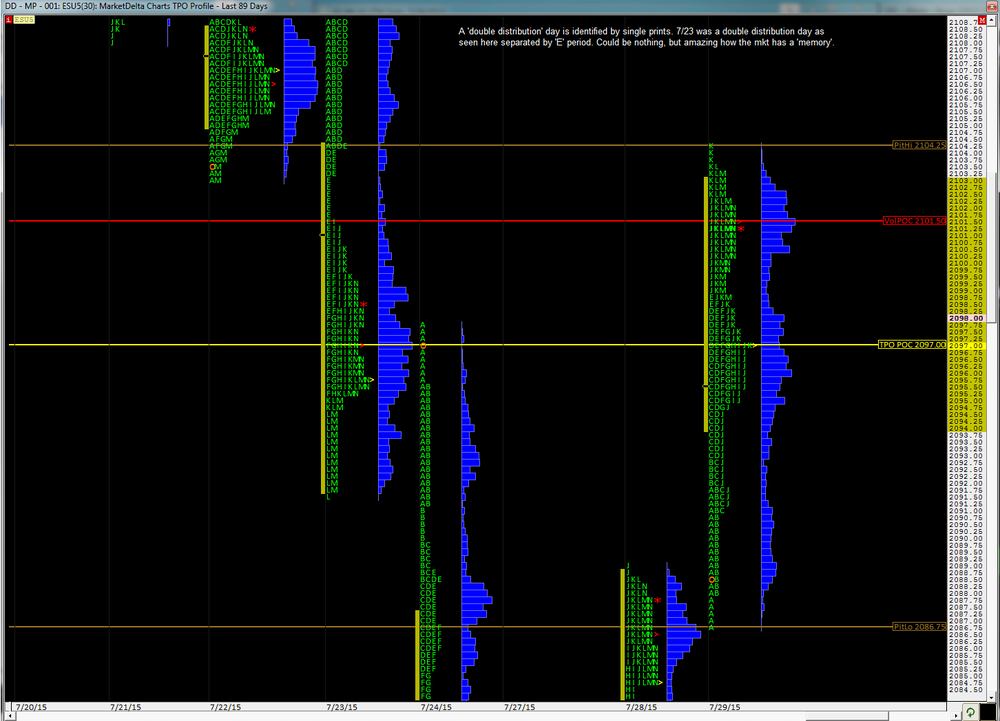
Task: Click the 2108.50 price on axis
Action: (x=966, y=29)
